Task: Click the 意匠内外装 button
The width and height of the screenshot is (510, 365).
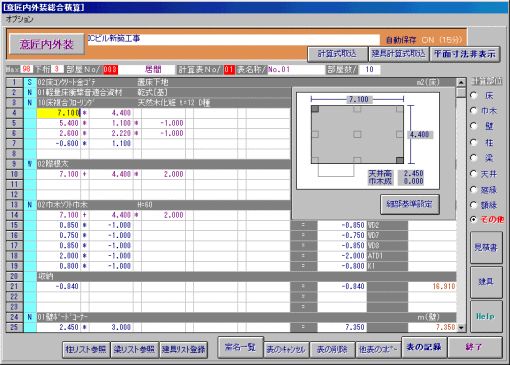Action: tap(46, 44)
